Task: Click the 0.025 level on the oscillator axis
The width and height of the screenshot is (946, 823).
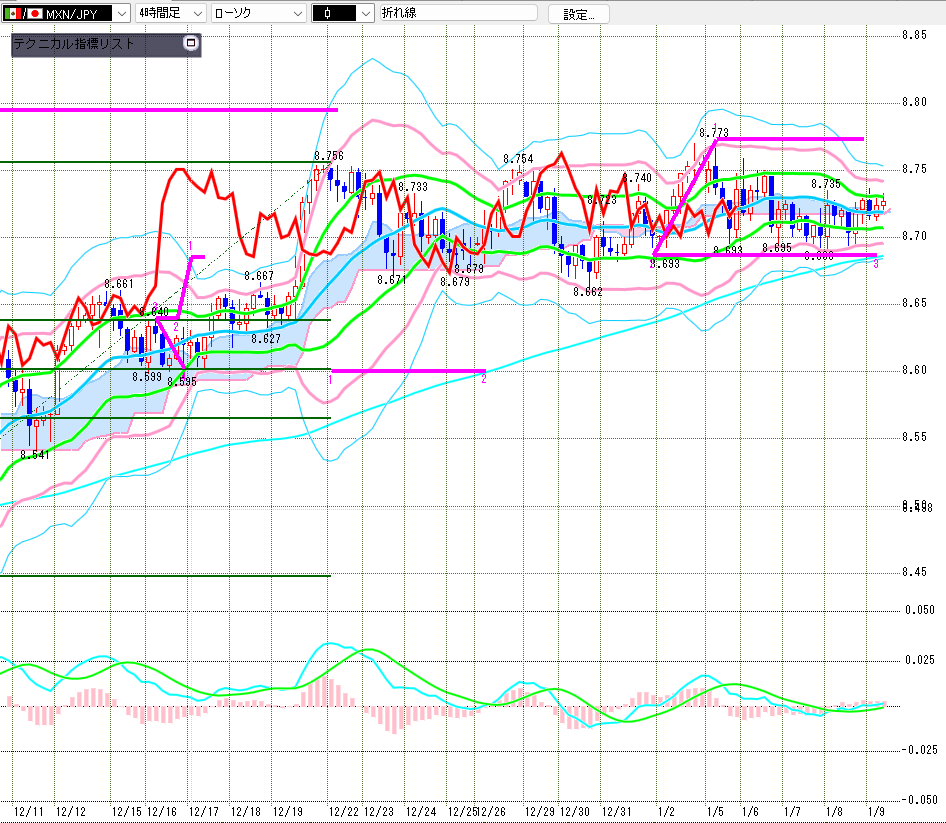Action: pos(920,660)
